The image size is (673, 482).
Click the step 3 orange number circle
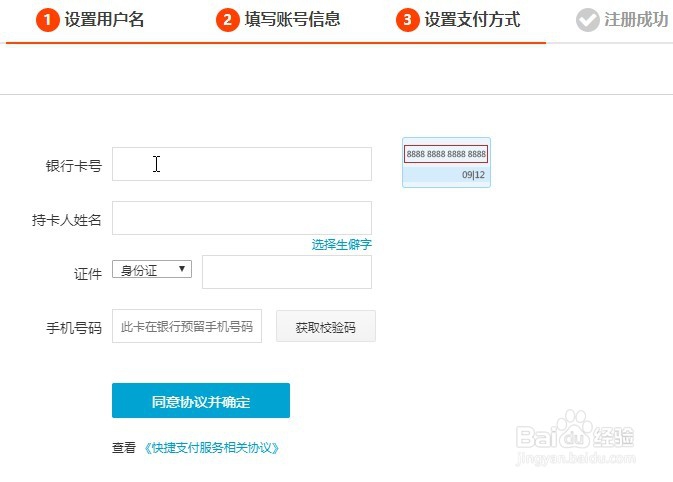click(x=407, y=20)
